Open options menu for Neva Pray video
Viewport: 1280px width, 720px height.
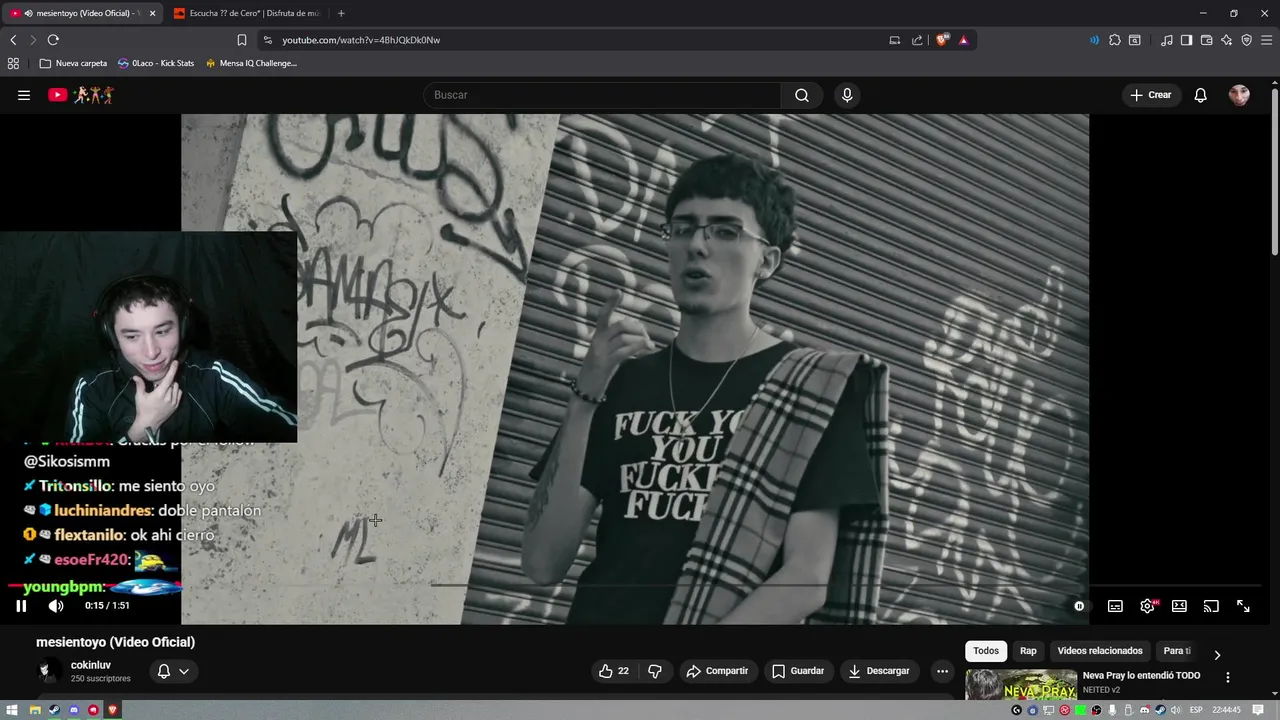click(1228, 677)
